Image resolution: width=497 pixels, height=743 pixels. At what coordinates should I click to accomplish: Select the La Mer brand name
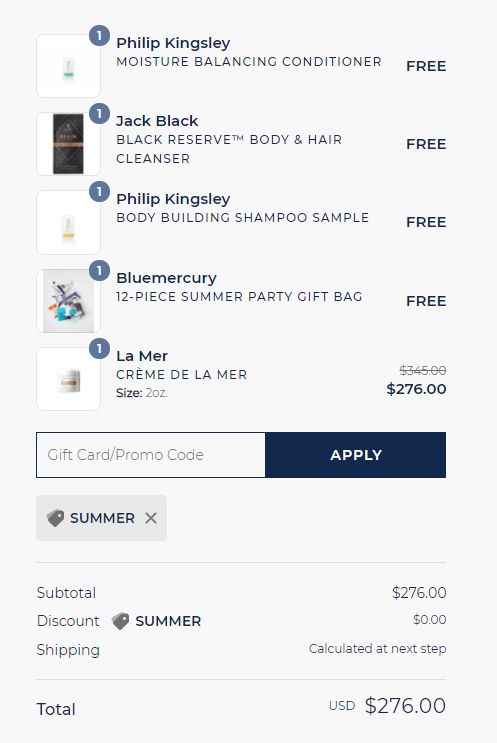click(142, 356)
